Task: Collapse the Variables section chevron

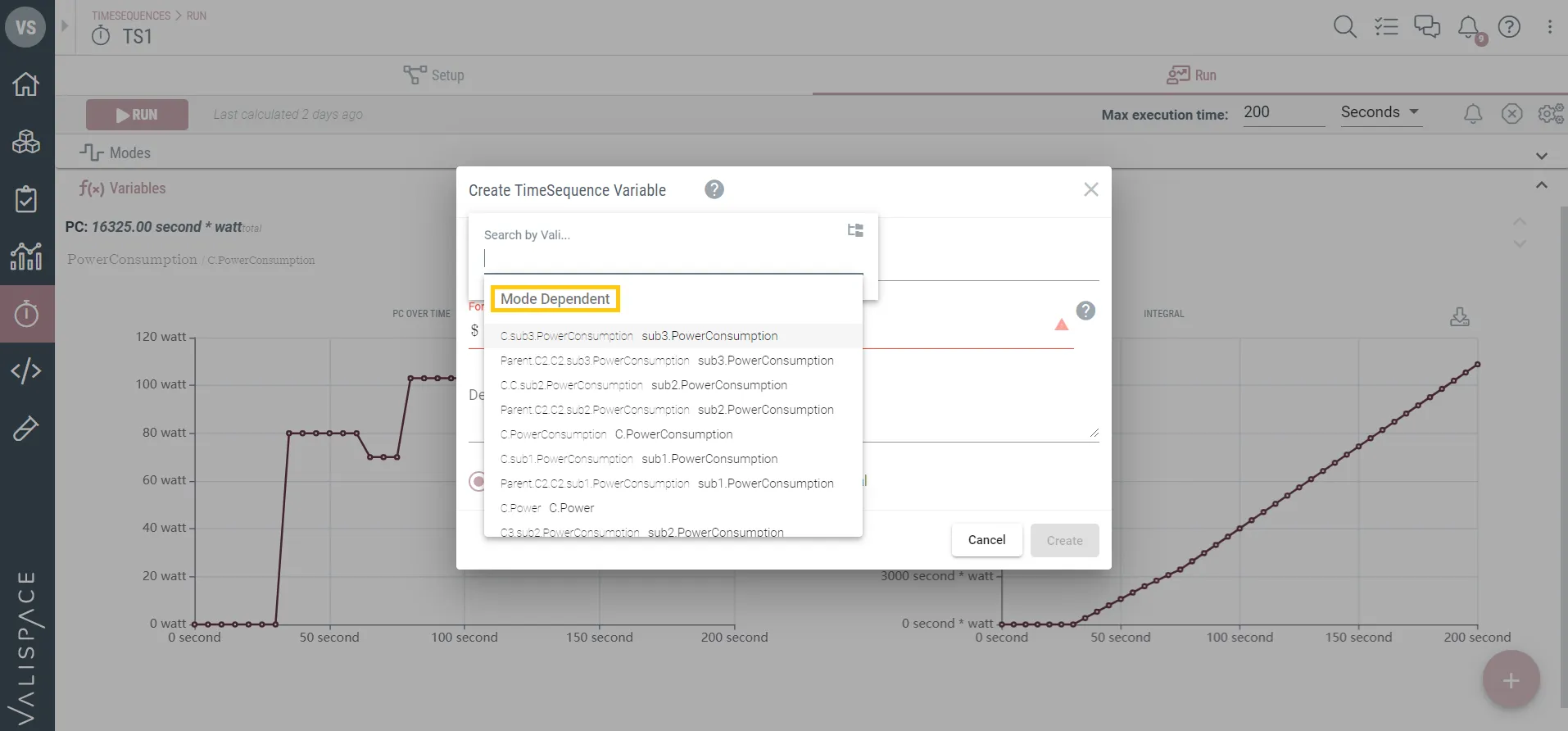Action: tap(1542, 185)
